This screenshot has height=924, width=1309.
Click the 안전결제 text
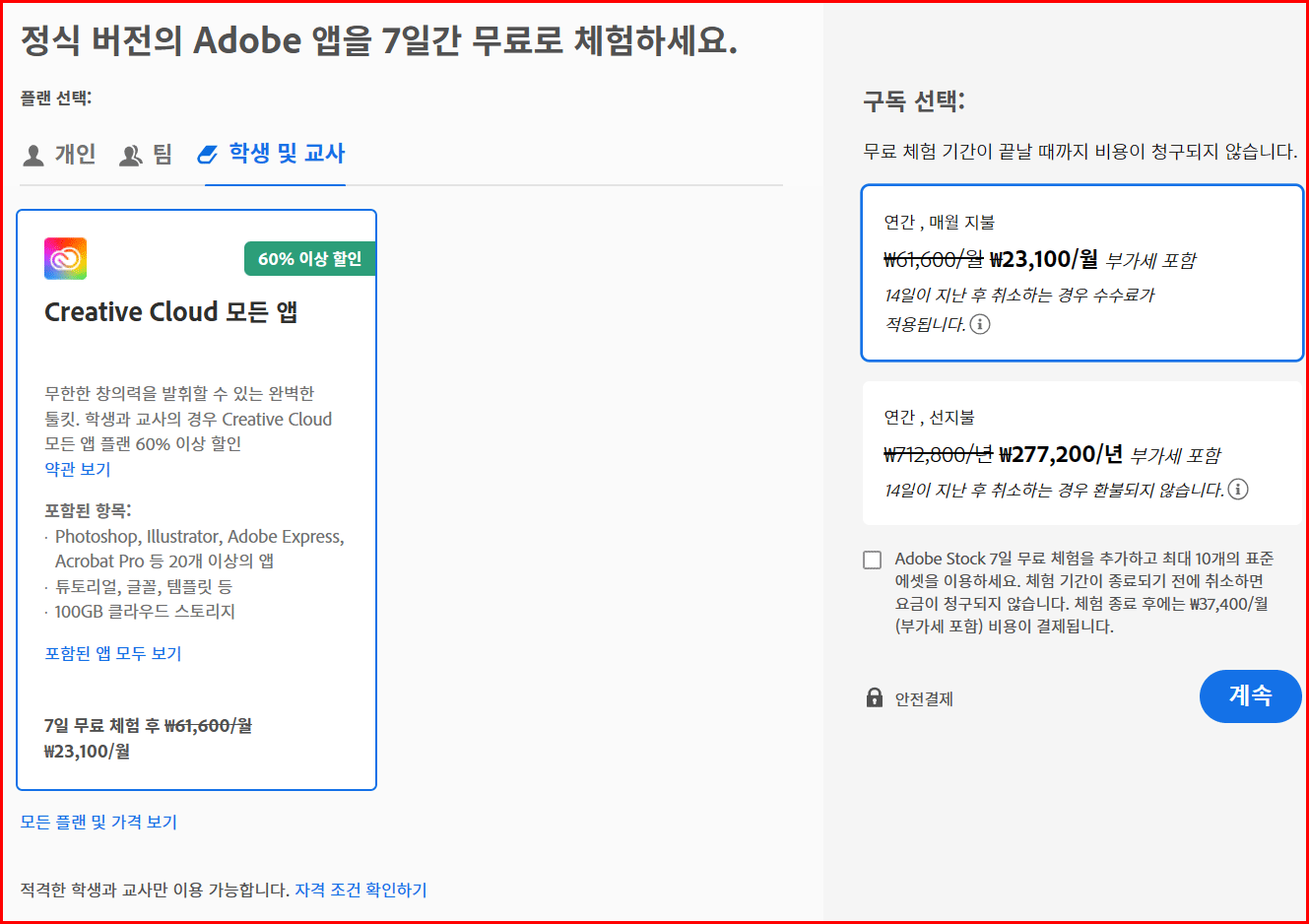coord(924,699)
